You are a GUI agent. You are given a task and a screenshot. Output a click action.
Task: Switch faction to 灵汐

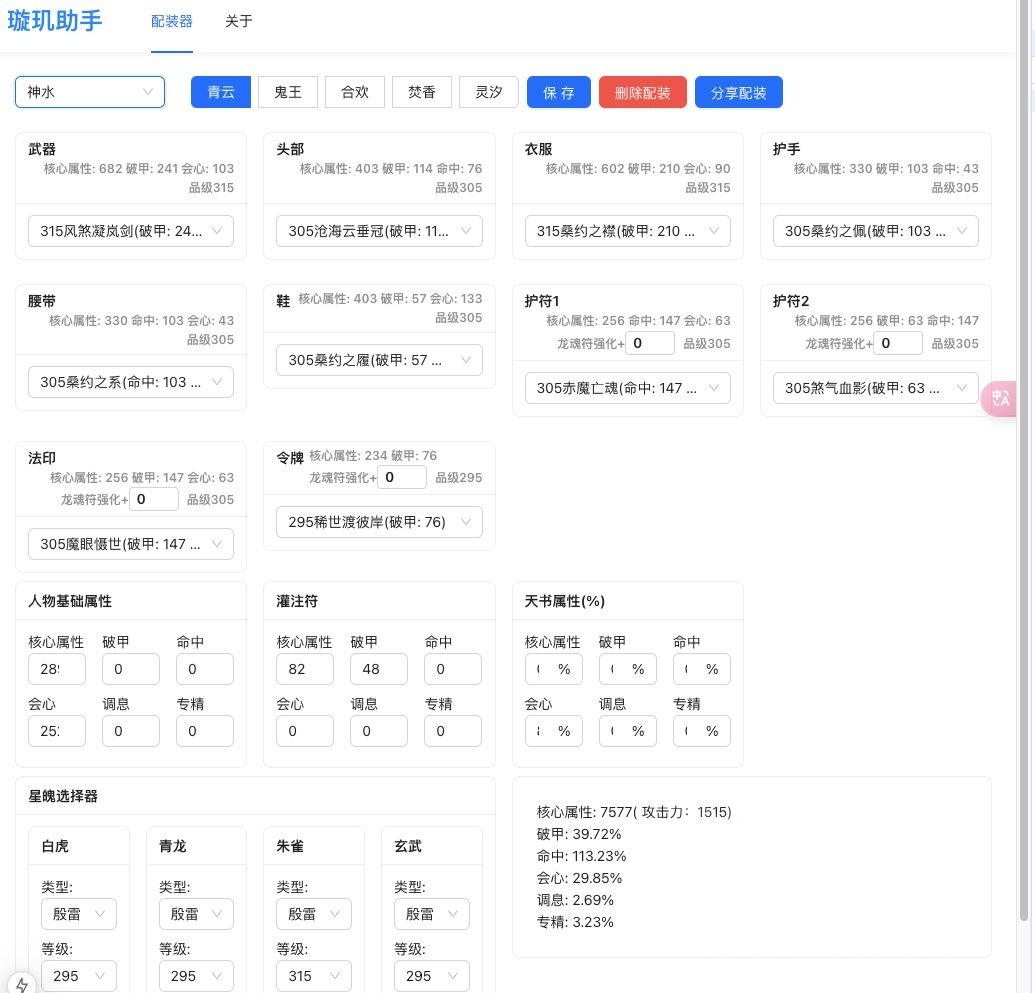pos(488,92)
